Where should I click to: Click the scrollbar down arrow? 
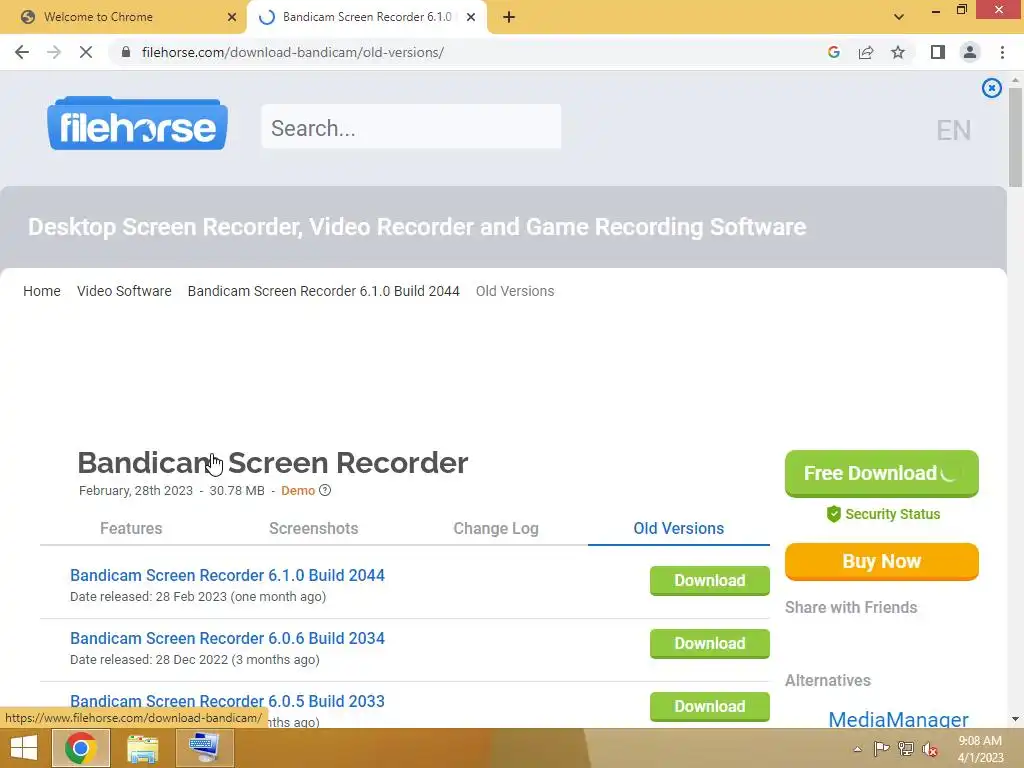click(1015, 719)
